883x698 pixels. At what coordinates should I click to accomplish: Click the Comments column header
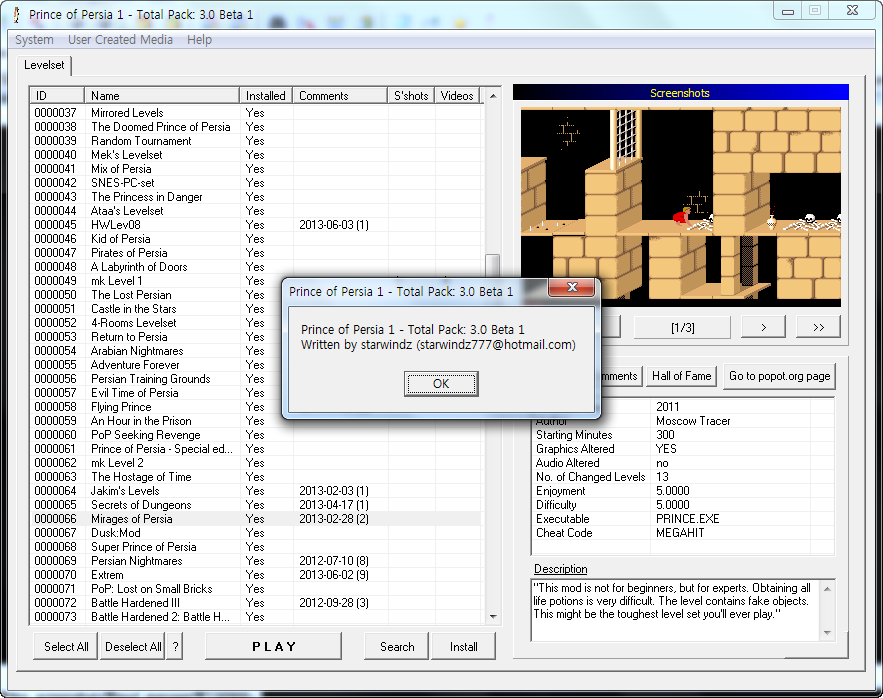[340, 95]
